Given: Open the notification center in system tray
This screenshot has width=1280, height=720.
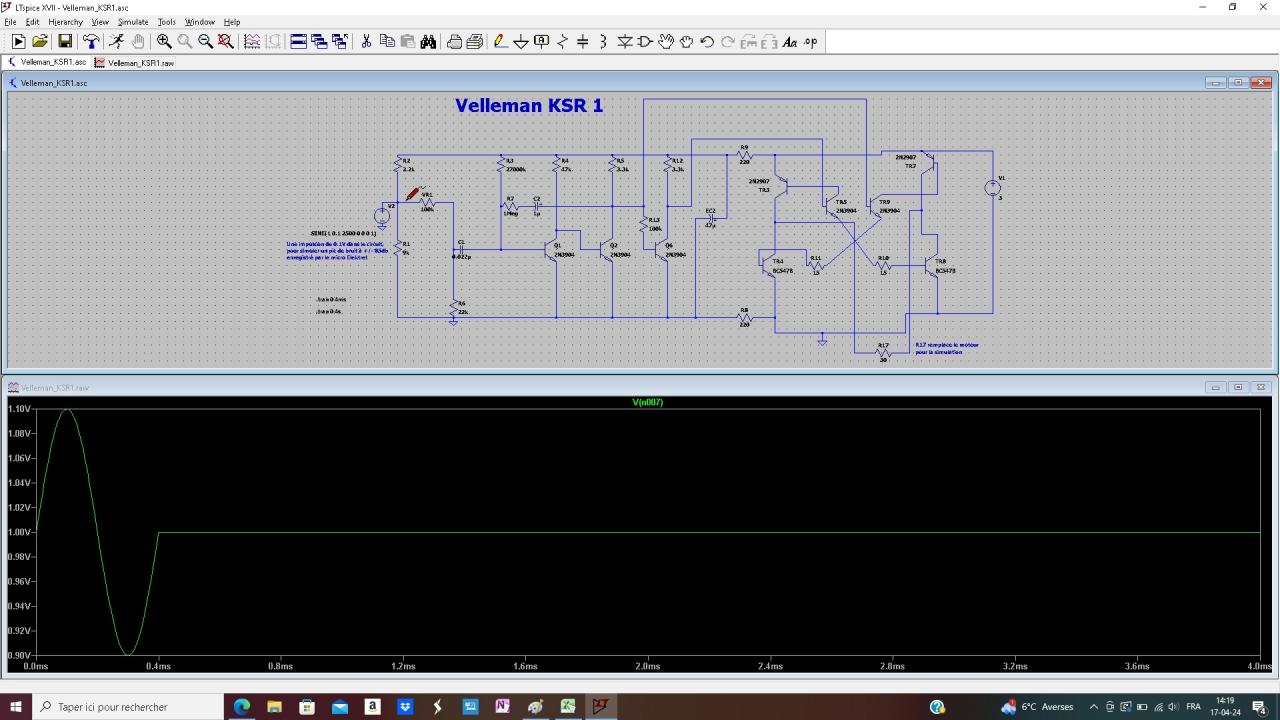Looking at the screenshot, I should coord(1259,707).
